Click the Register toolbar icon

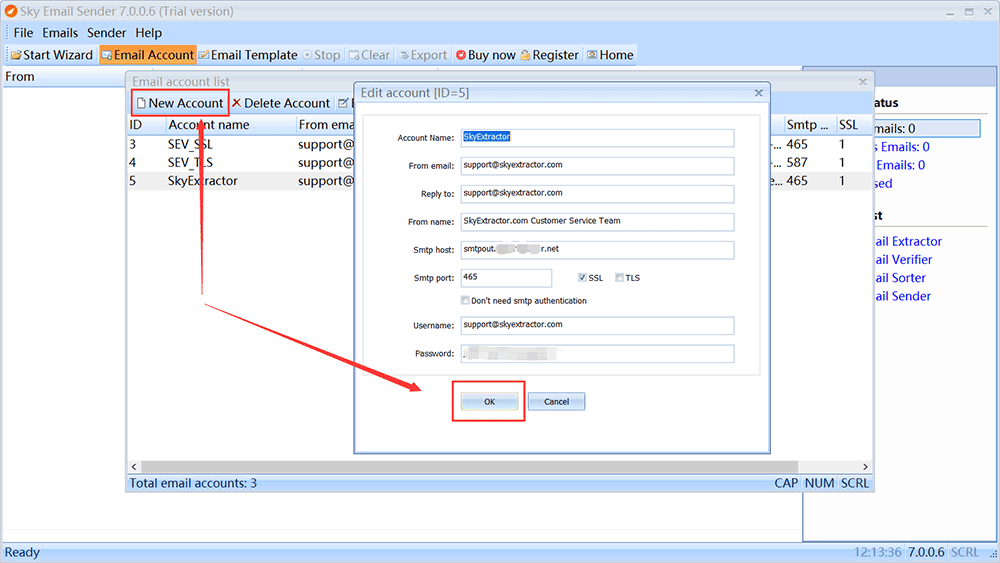pyautogui.click(x=526, y=55)
